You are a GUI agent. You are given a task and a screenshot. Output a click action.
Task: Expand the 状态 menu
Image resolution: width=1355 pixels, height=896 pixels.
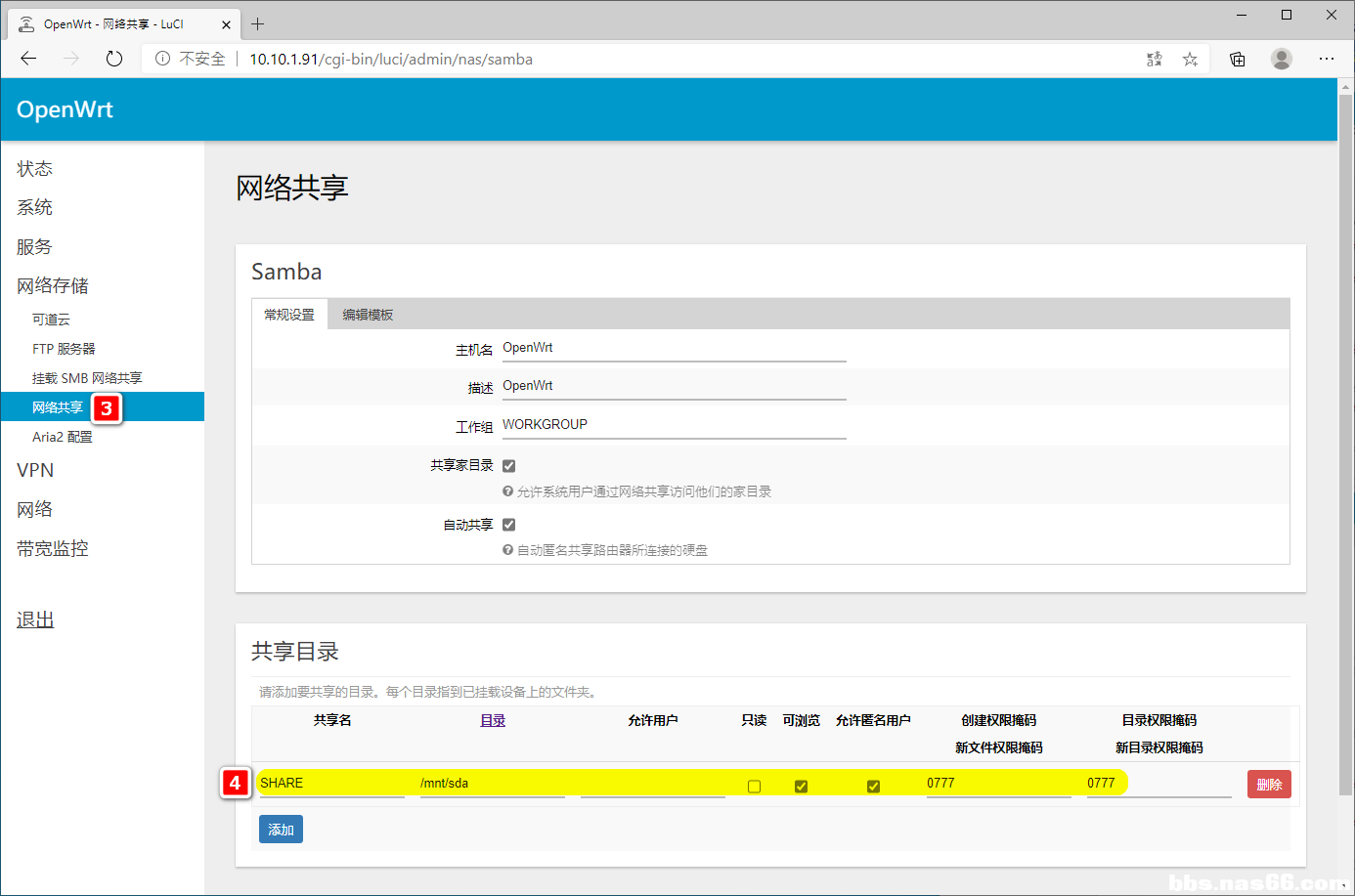coord(35,169)
